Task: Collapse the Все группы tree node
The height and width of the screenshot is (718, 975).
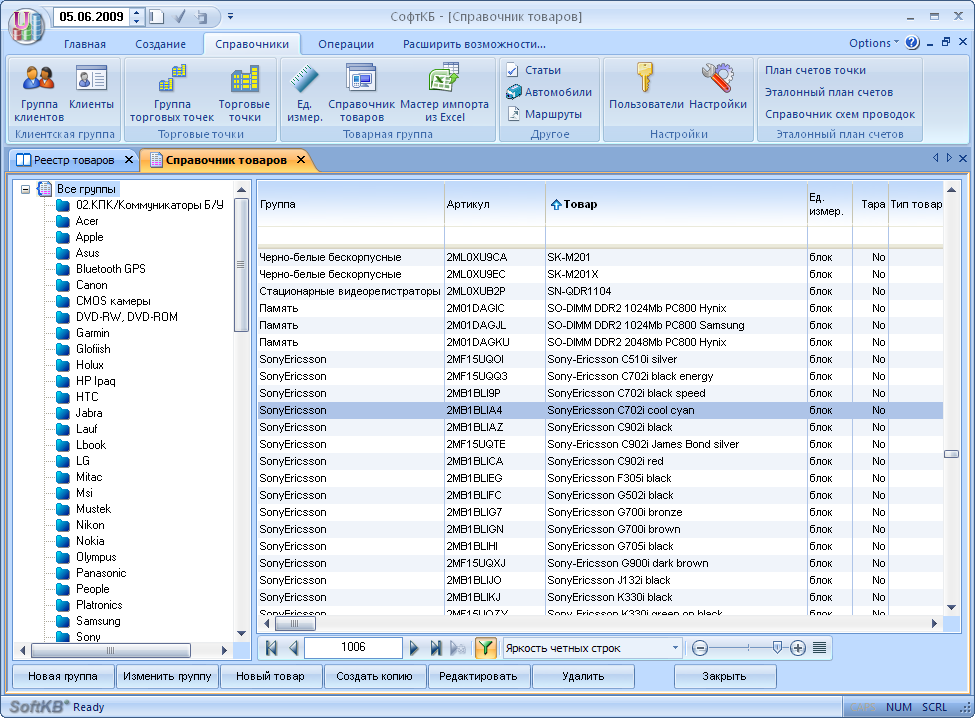Action: pyautogui.click(x=25, y=189)
